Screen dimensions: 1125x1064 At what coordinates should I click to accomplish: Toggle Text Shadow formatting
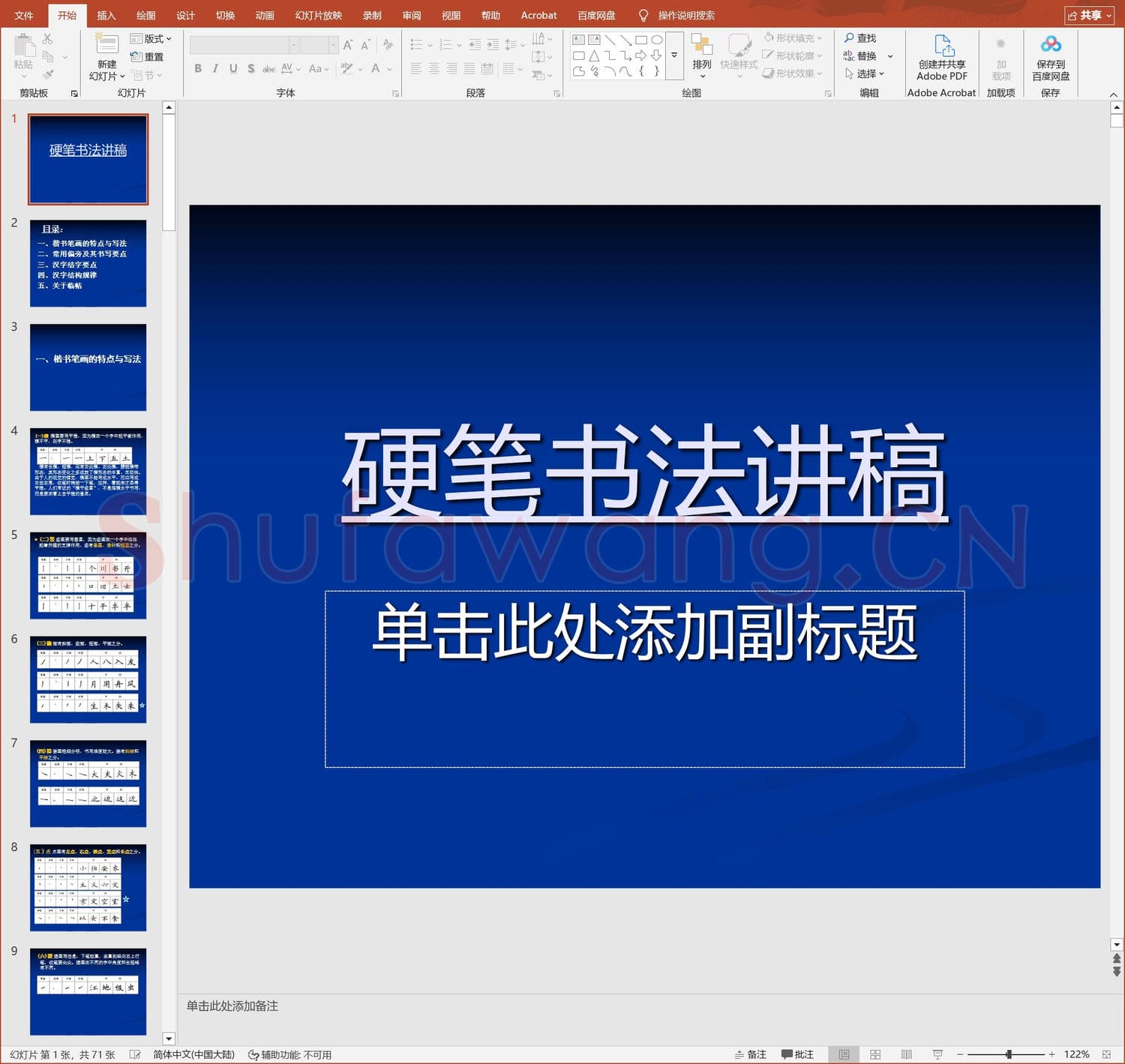click(250, 68)
